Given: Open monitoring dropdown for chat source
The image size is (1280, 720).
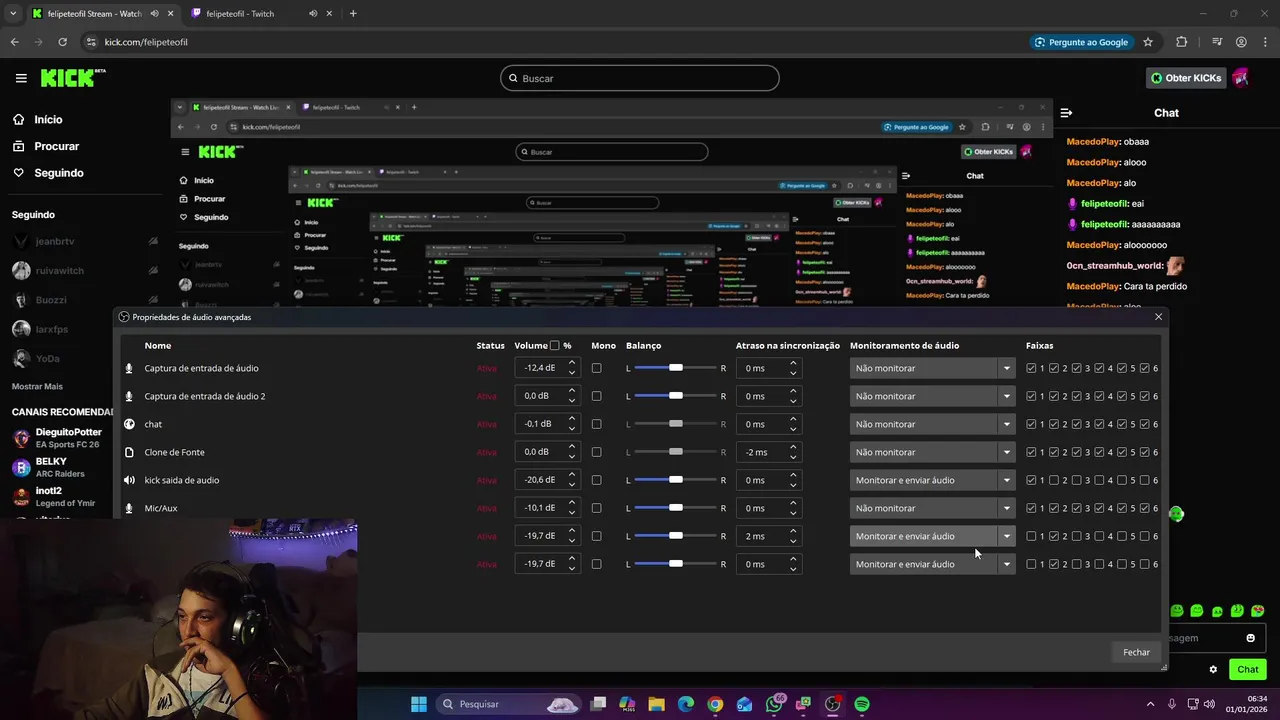Looking at the screenshot, I should point(932,424).
